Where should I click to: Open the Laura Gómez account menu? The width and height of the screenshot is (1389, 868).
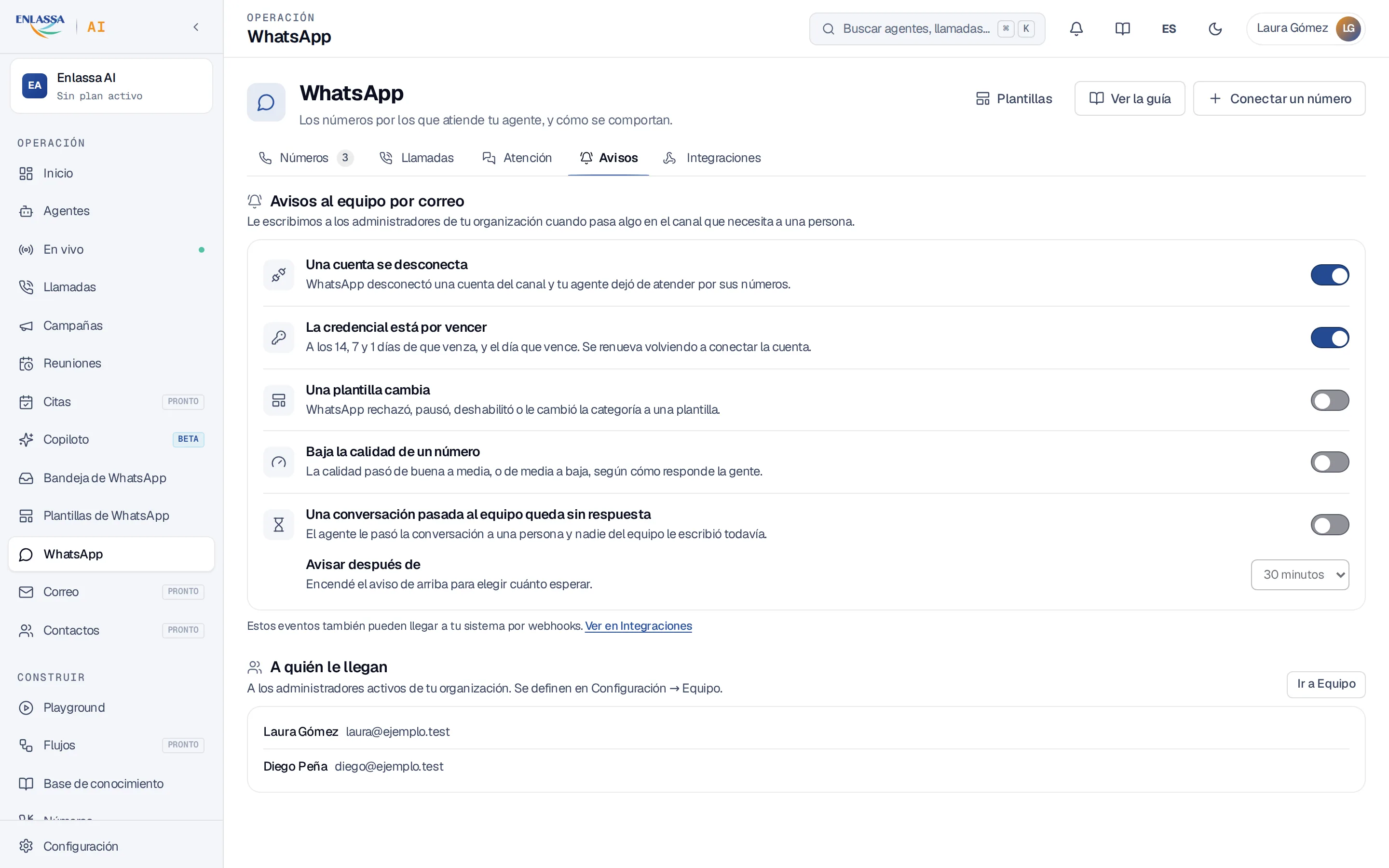coord(1305,29)
